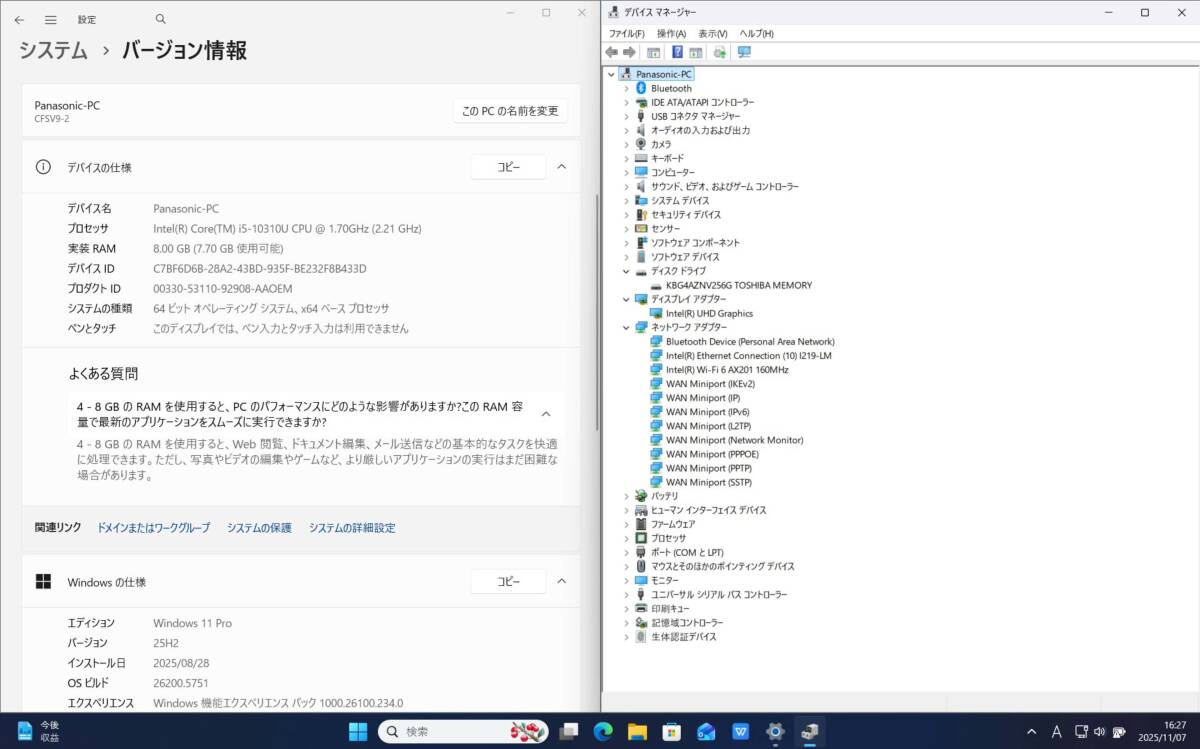Collapse the RAM FAQ answer chevron
This screenshot has height=749, width=1200.
[546, 412]
